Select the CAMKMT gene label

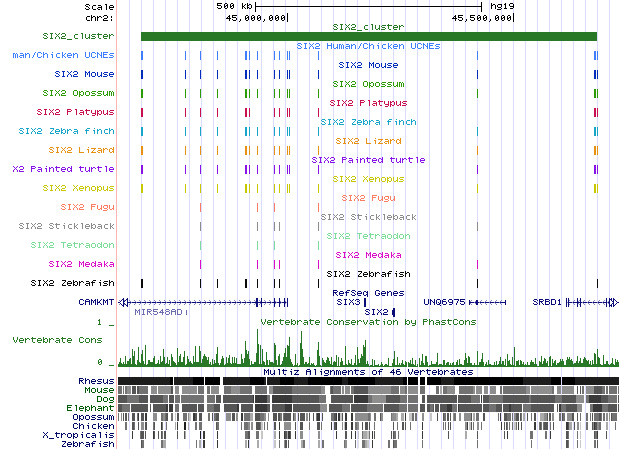point(97,301)
